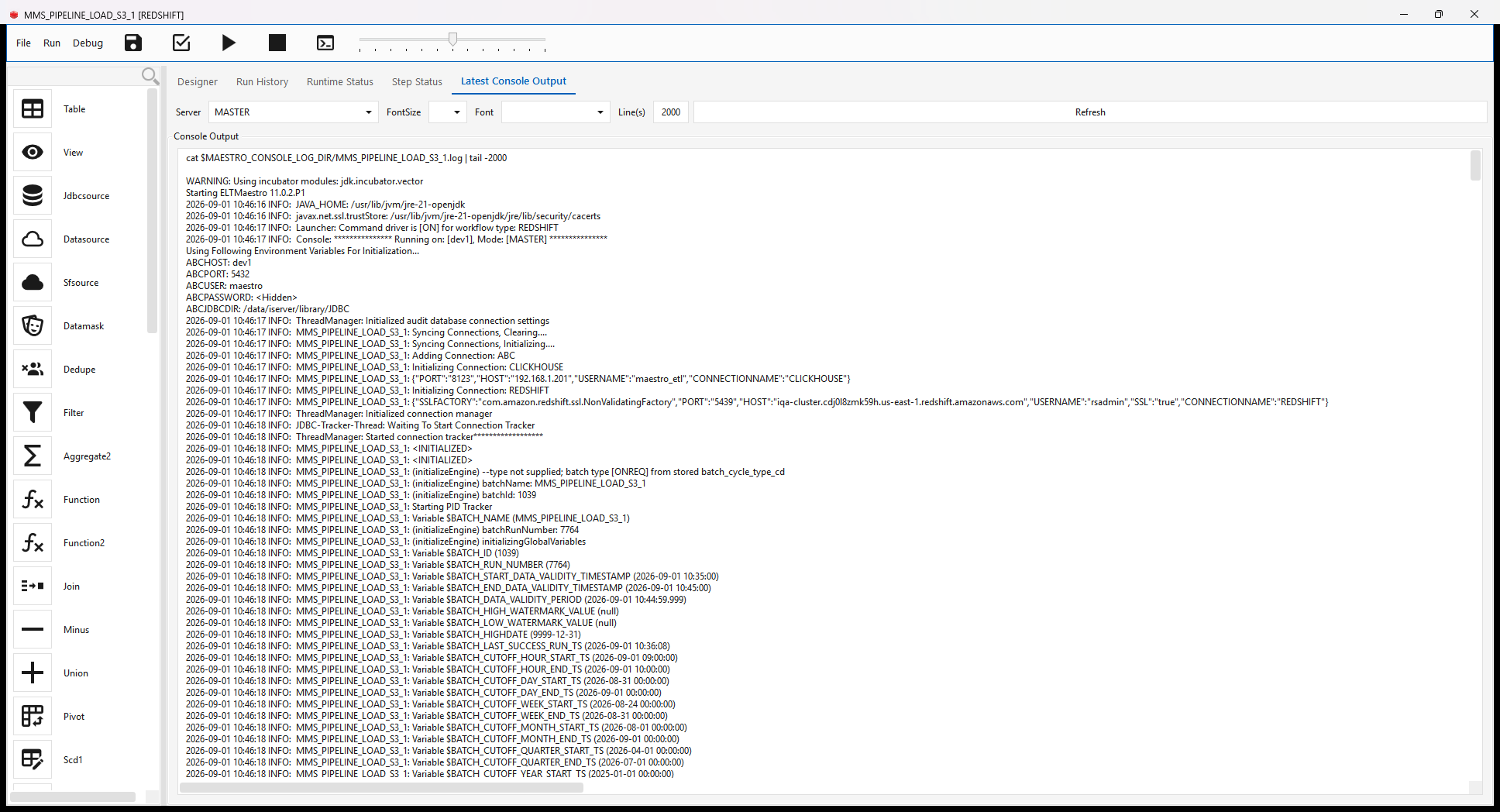Select the Pivot component icon
The image size is (1500, 812).
click(33, 717)
